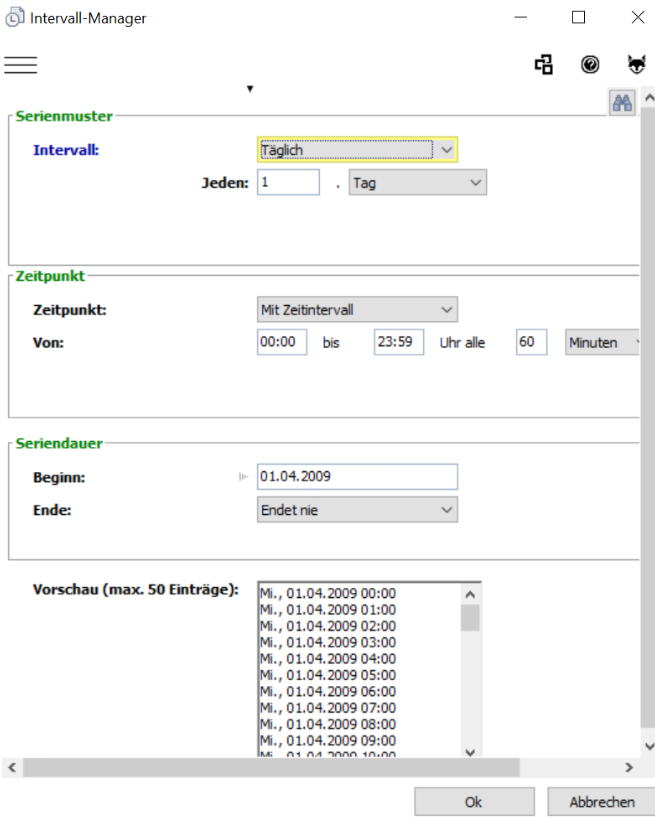Click the preview list scroll down arrow
655x819 pixels.
(x=470, y=751)
